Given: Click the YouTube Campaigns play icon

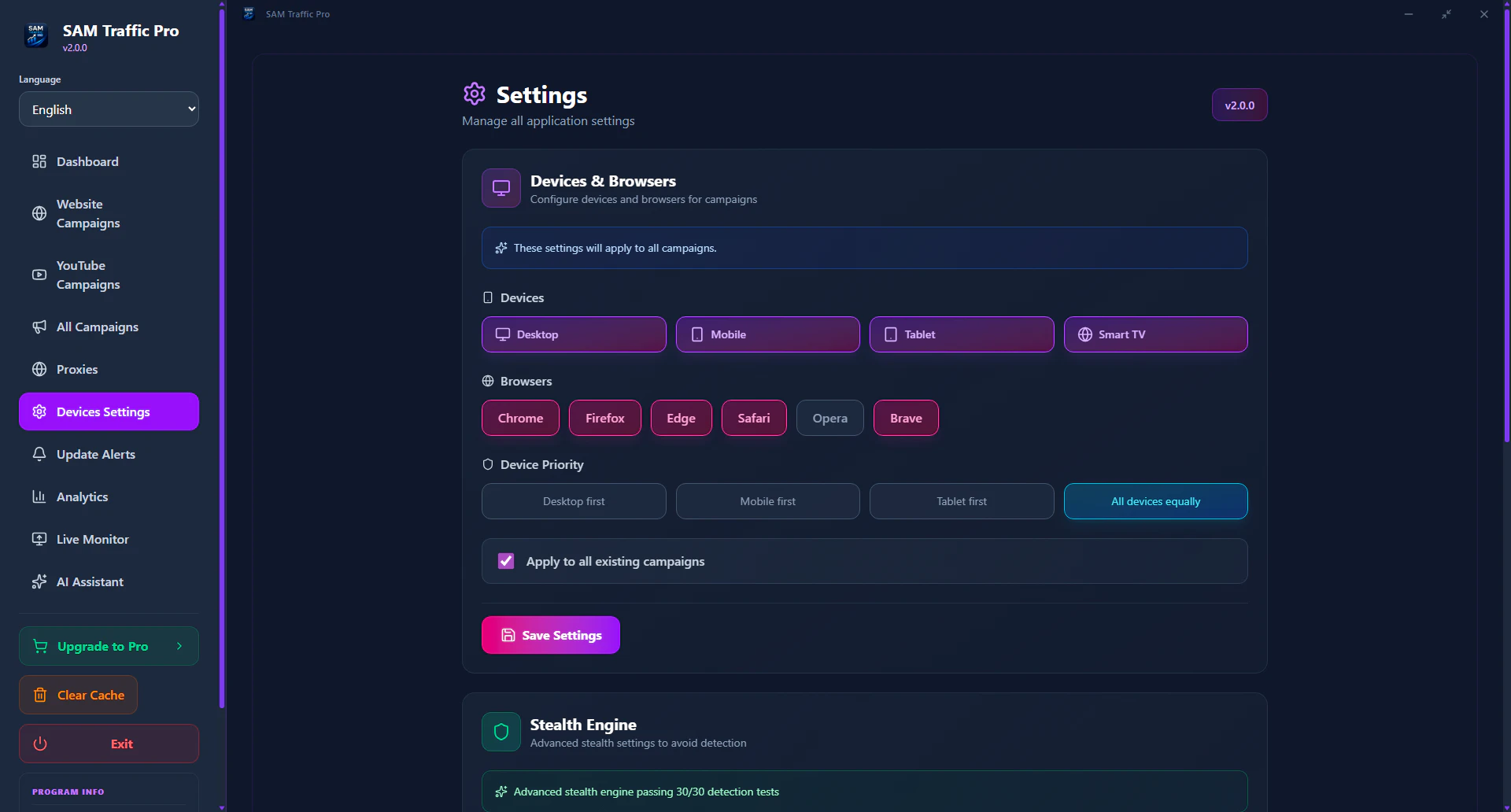Looking at the screenshot, I should pos(39,275).
